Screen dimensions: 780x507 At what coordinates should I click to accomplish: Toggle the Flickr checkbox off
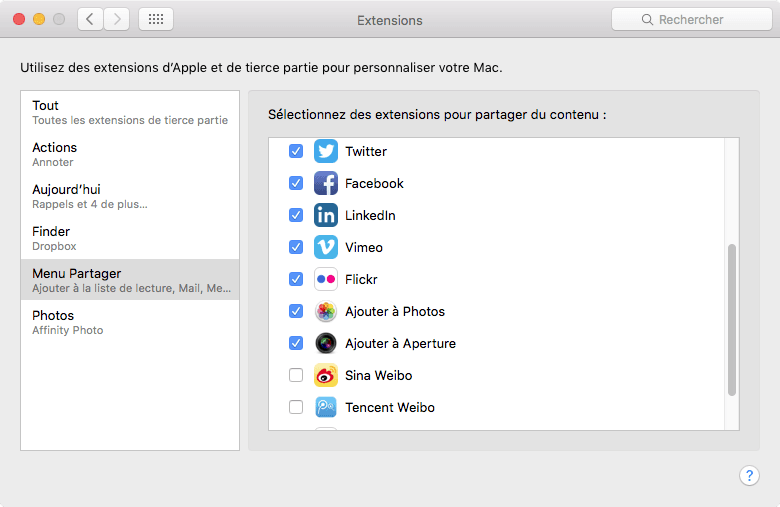click(296, 279)
